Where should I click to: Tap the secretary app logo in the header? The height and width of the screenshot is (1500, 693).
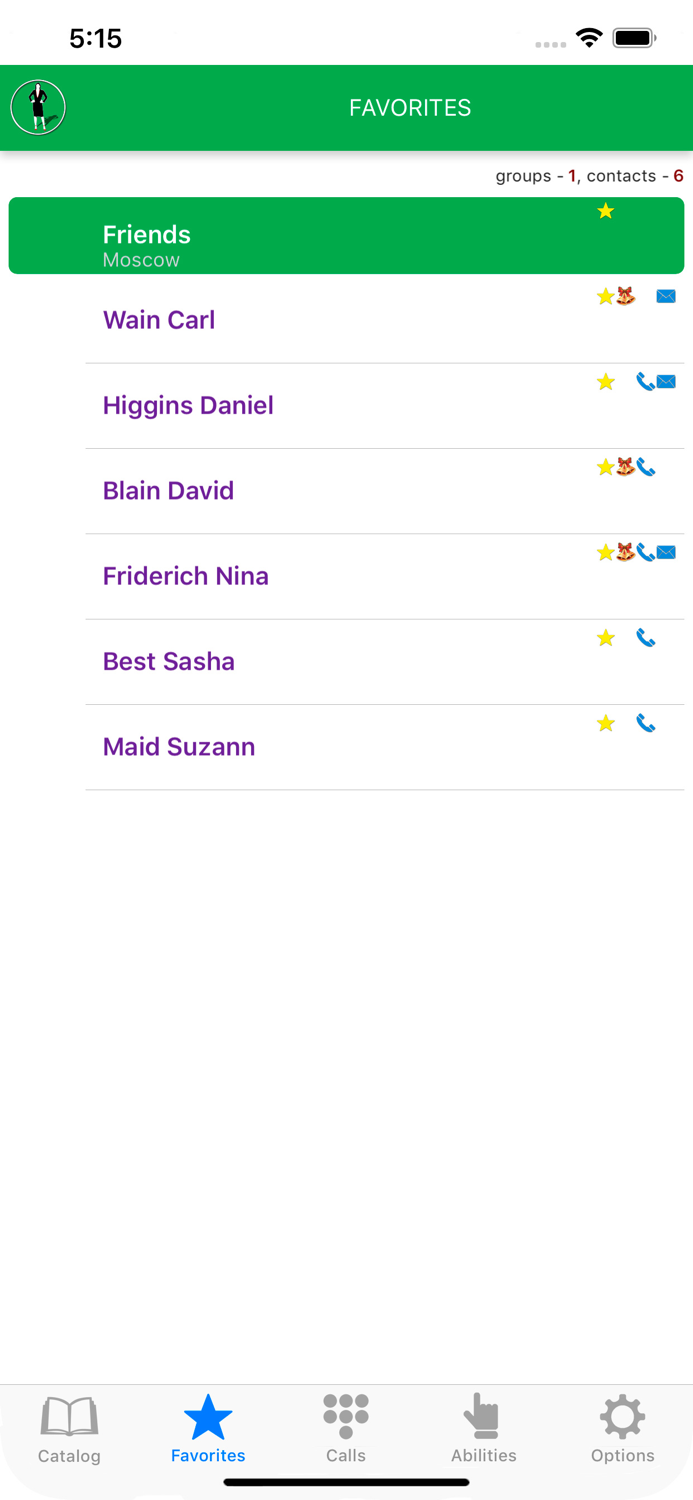pyautogui.click(x=37, y=106)
